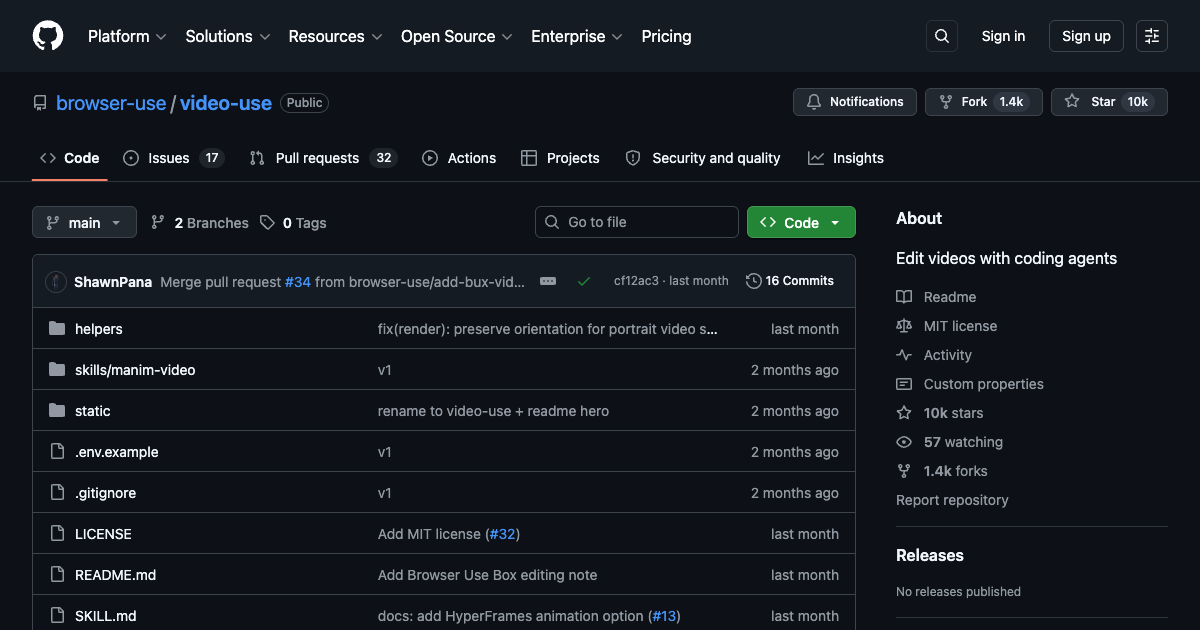Open the skills/manim-video folder
This screenshot has width=1200, height=630.
click(135, 370)
